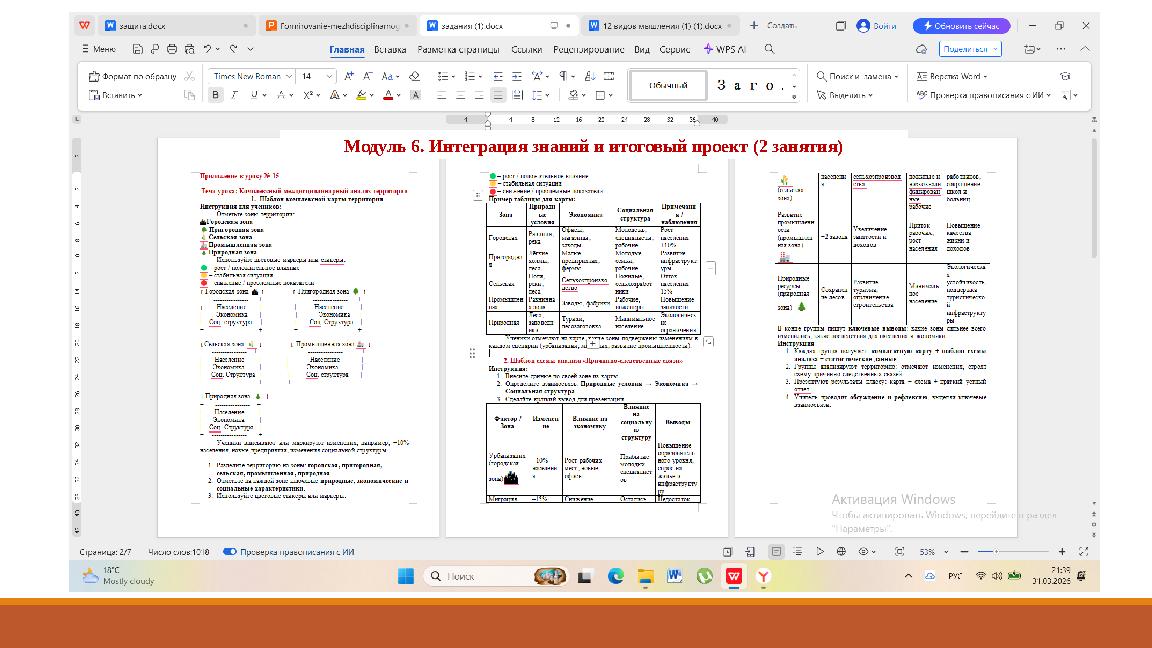Click the character shading A icon

point(415,95)
